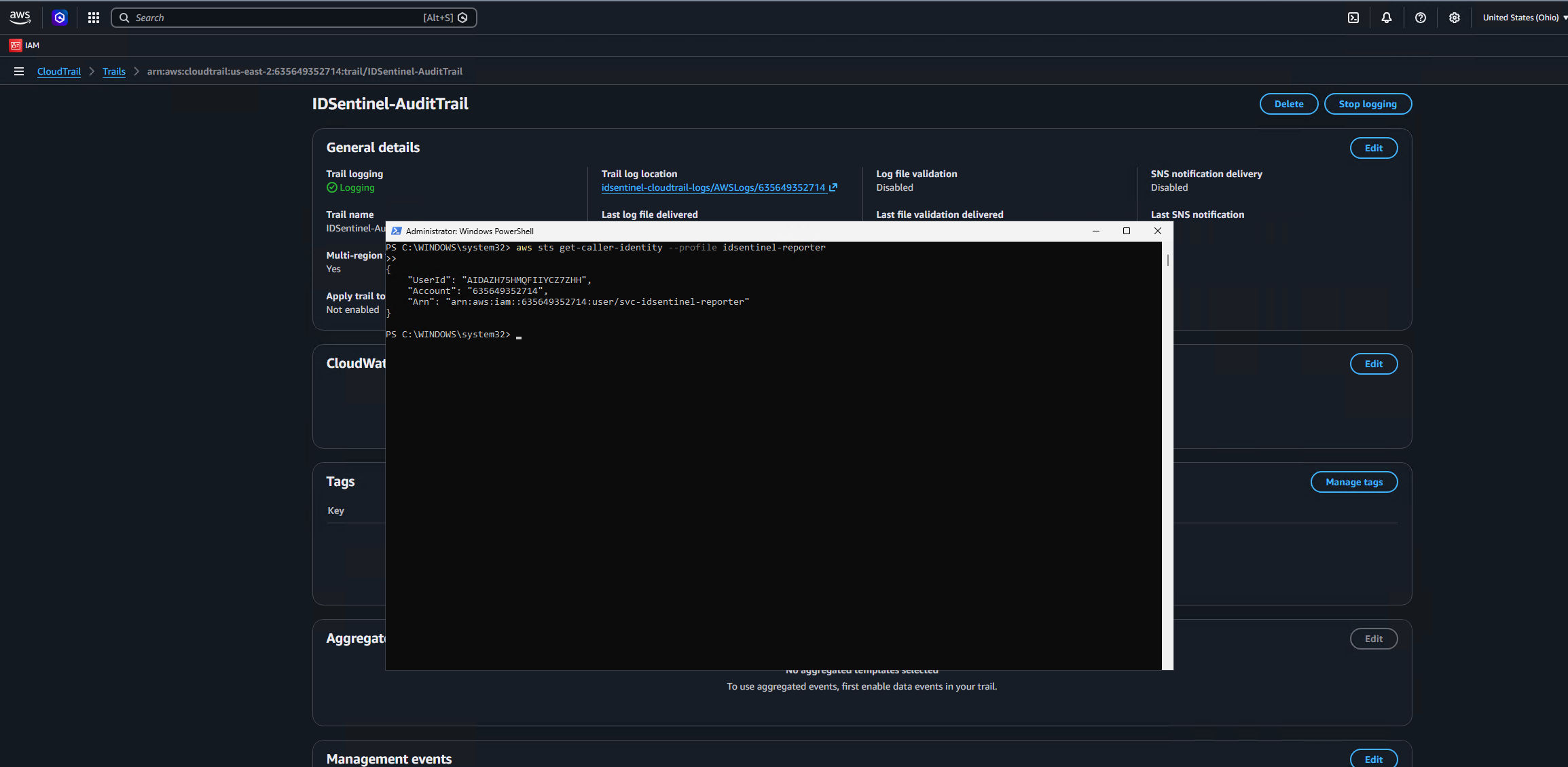The width and height of the screenshot is (1568, 767).
Task: Toggle the hamburger navigation menu
Action: pyautogui.click(x=19, y=71)
